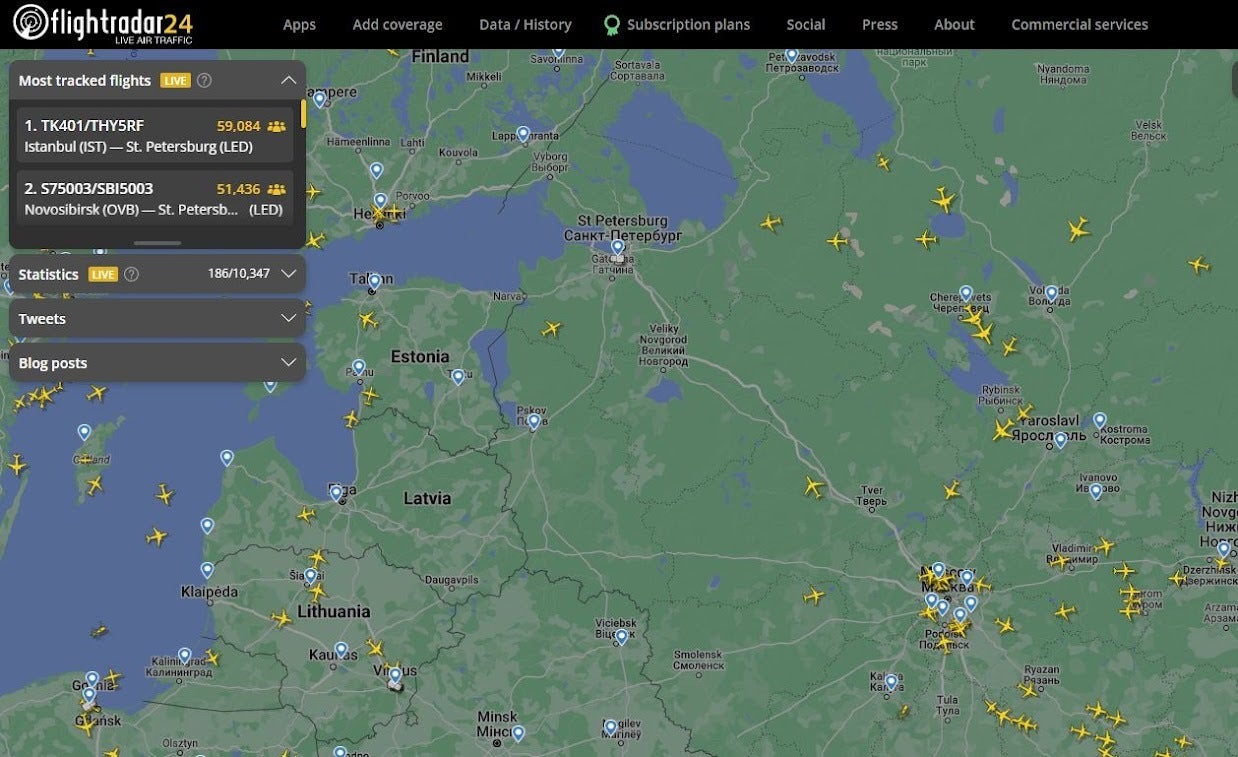
Task: Open Subscription plans page
Action: coord(688,24)
